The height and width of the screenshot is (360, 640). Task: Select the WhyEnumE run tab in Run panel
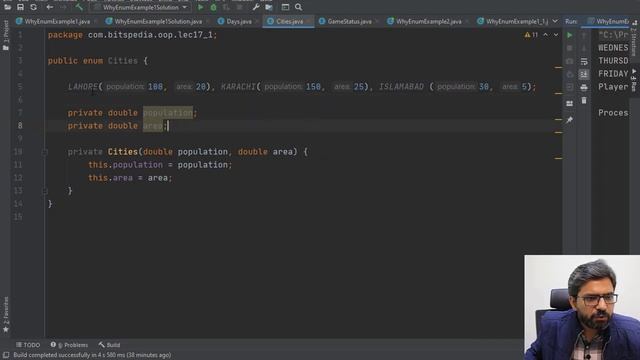tap(608, 21)
